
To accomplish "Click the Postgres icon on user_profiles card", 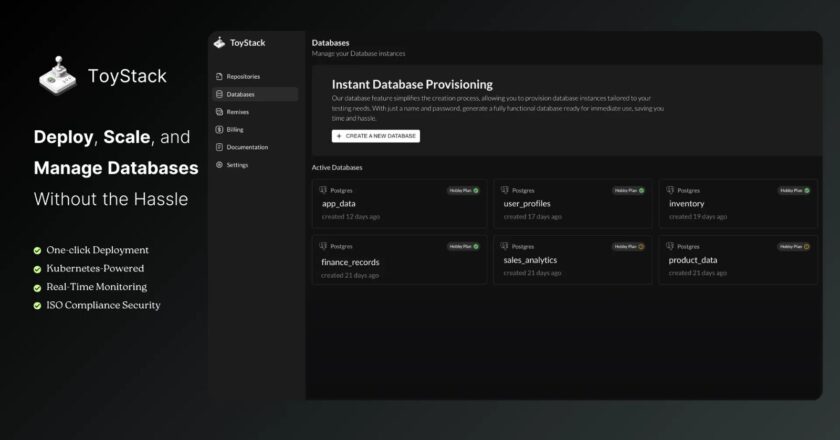I will click(505, 190).
